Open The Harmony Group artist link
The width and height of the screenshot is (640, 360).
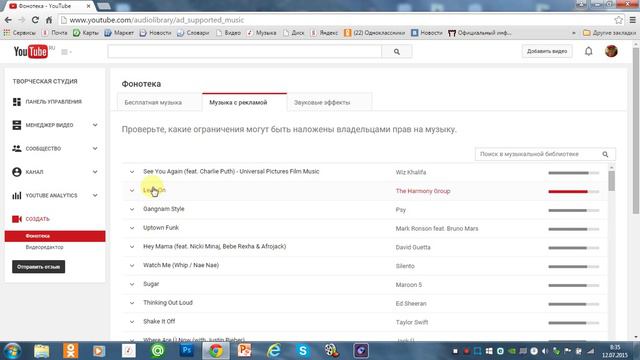pos(423,191)
